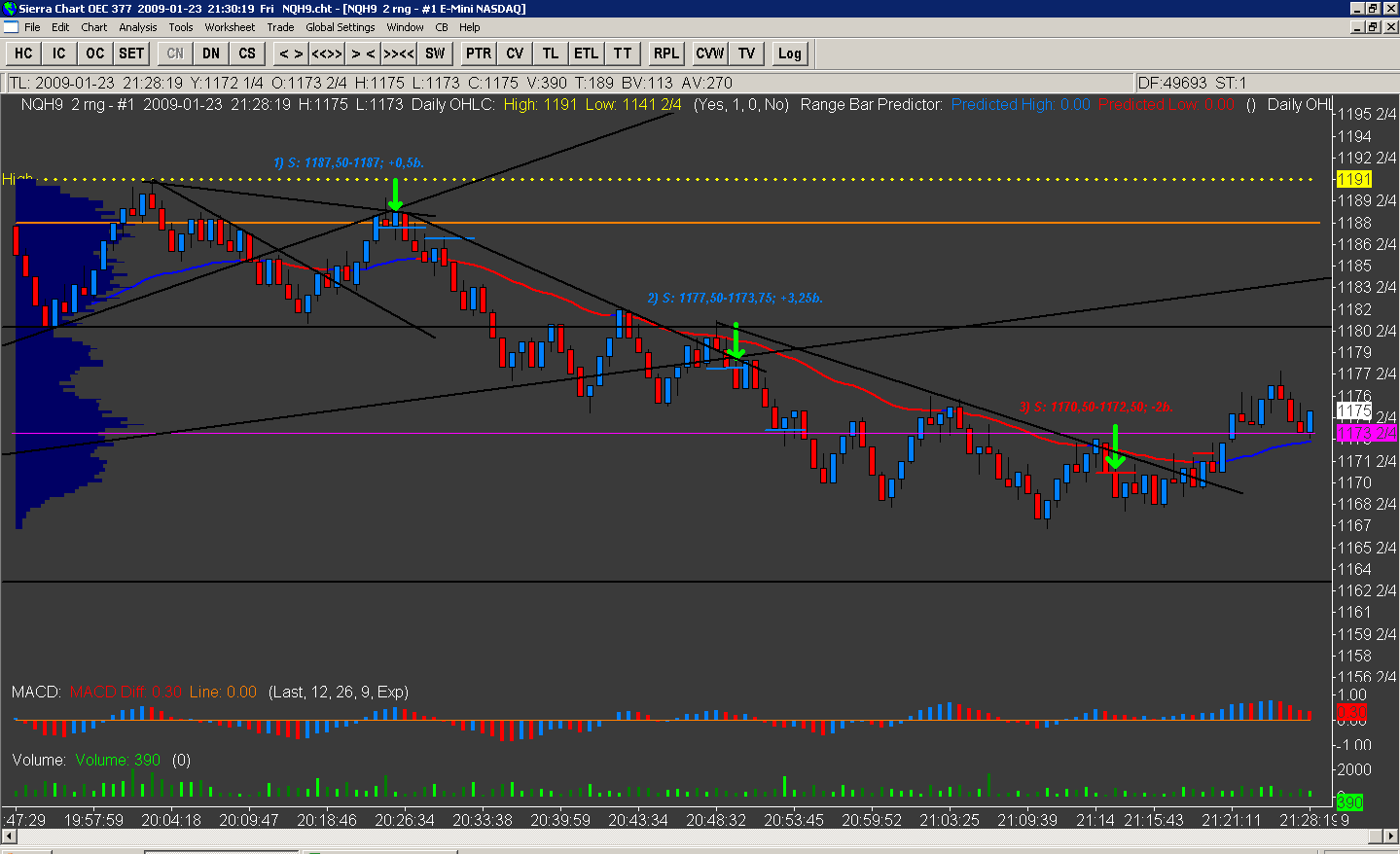
Task: Click the 21:03:25 time axis label
Action: coord(950,820)
